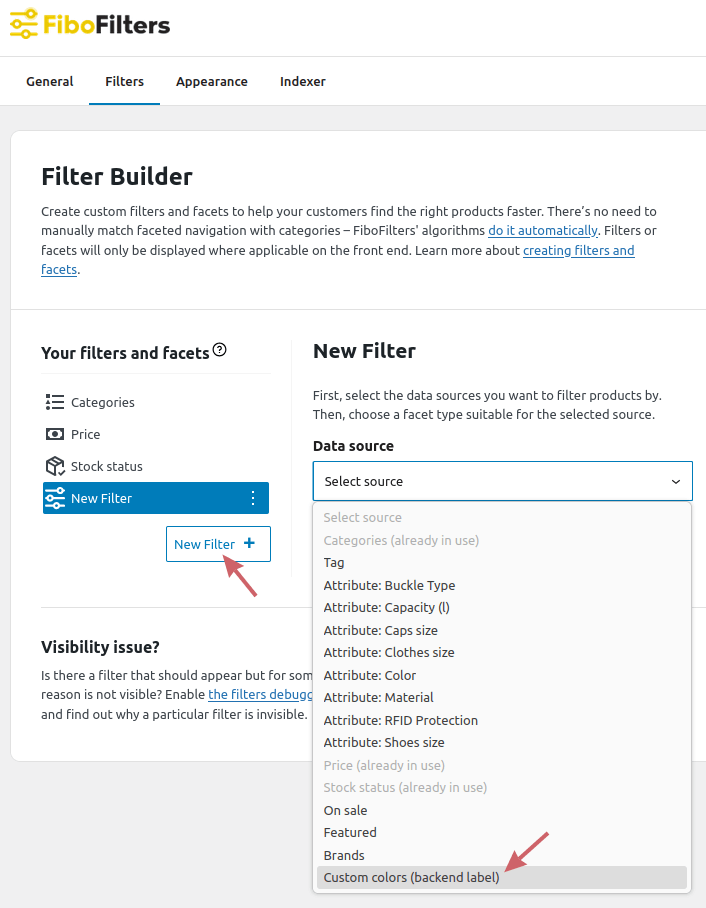
Task: Open the filters debugger link
Action: click(x=261, y=694)
